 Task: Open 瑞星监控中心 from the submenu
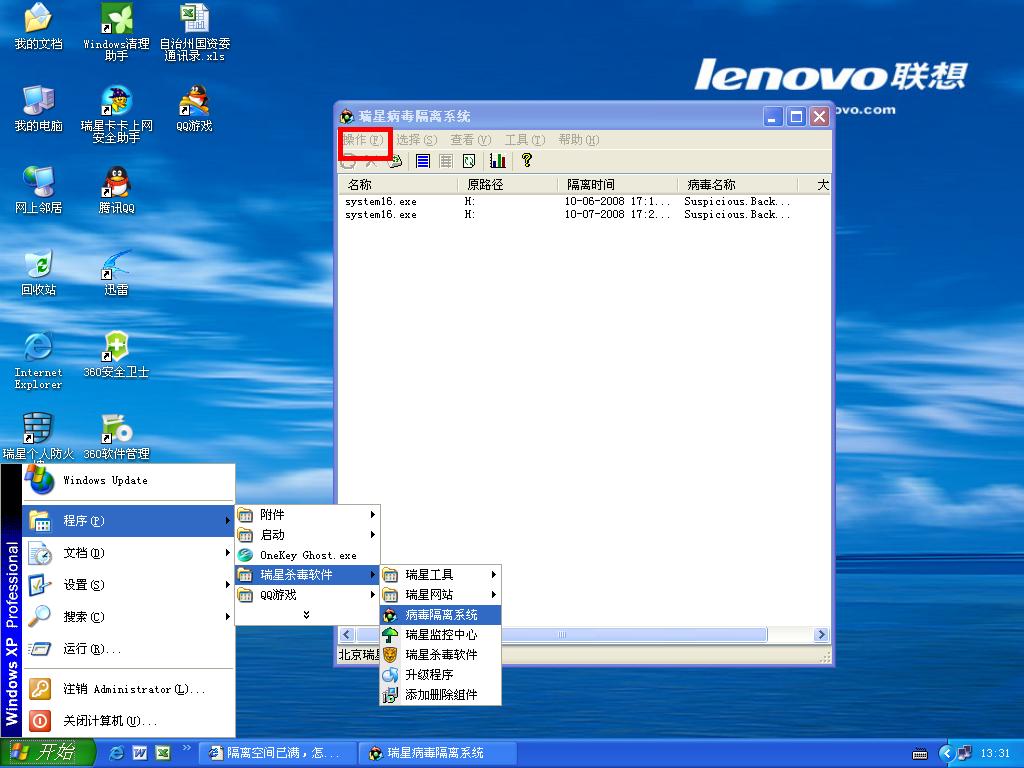point(440,635)
